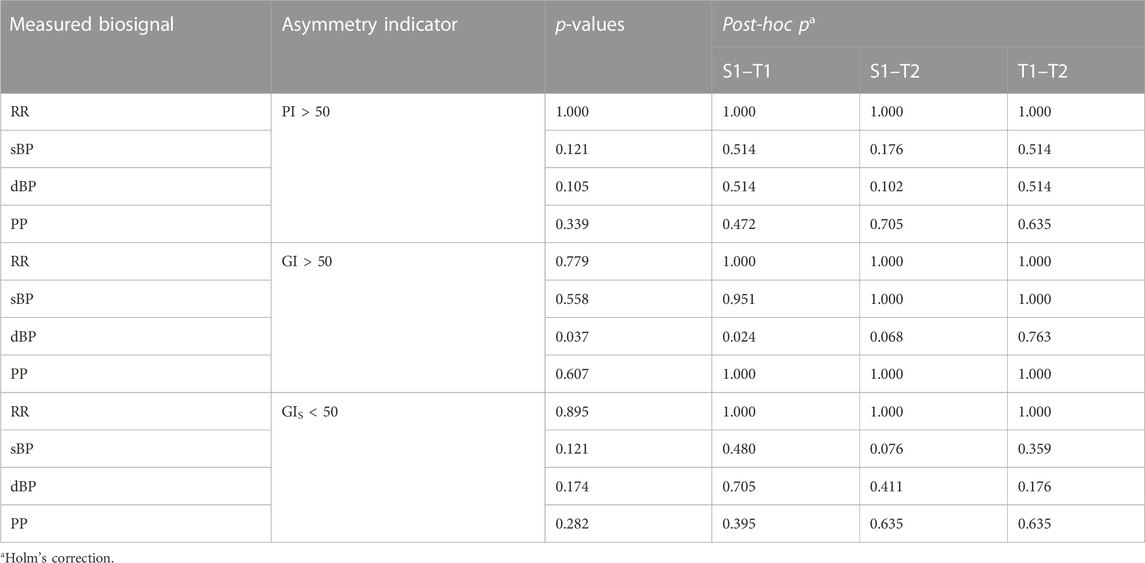Click the 0.068 cell in S1–T2 column

click(933, 337)
